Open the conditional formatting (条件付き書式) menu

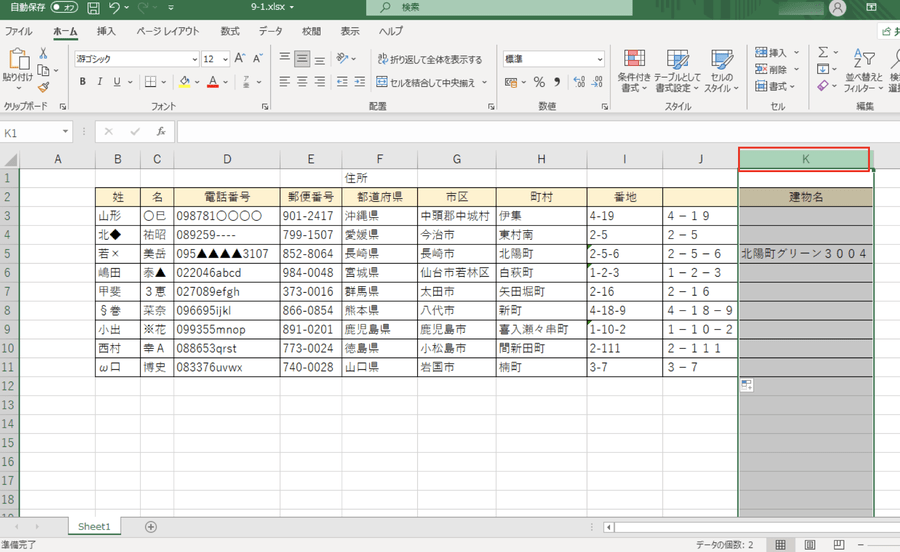pos(634,69)
